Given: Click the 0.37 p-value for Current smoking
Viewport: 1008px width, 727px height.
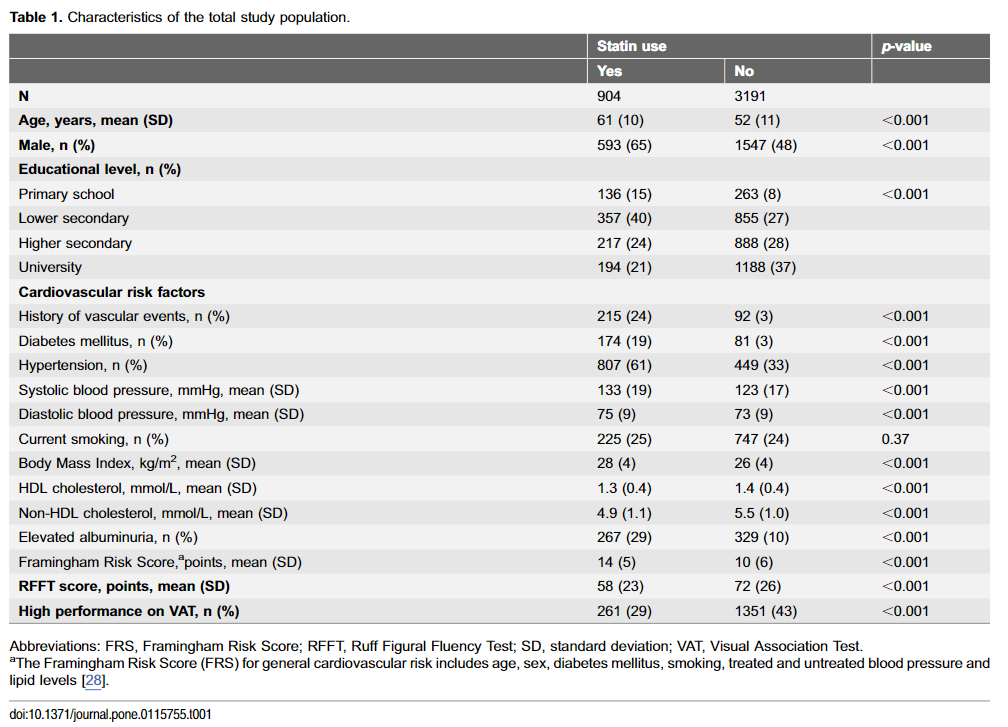Looking at the screenshot, I should click(895, 440).
